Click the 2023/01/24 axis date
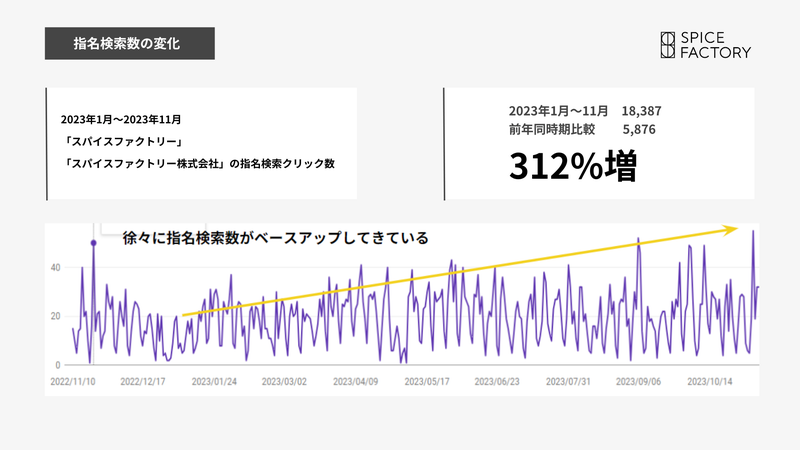The image size is (800, 450). 214,382
